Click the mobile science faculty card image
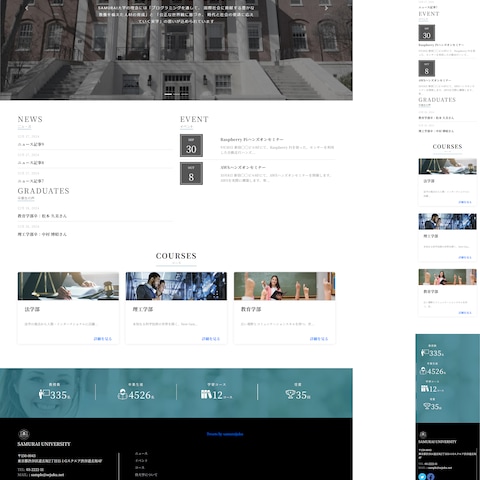Image resolution: width=480 pixels, height=480 pixels. (x=447, y=221)
